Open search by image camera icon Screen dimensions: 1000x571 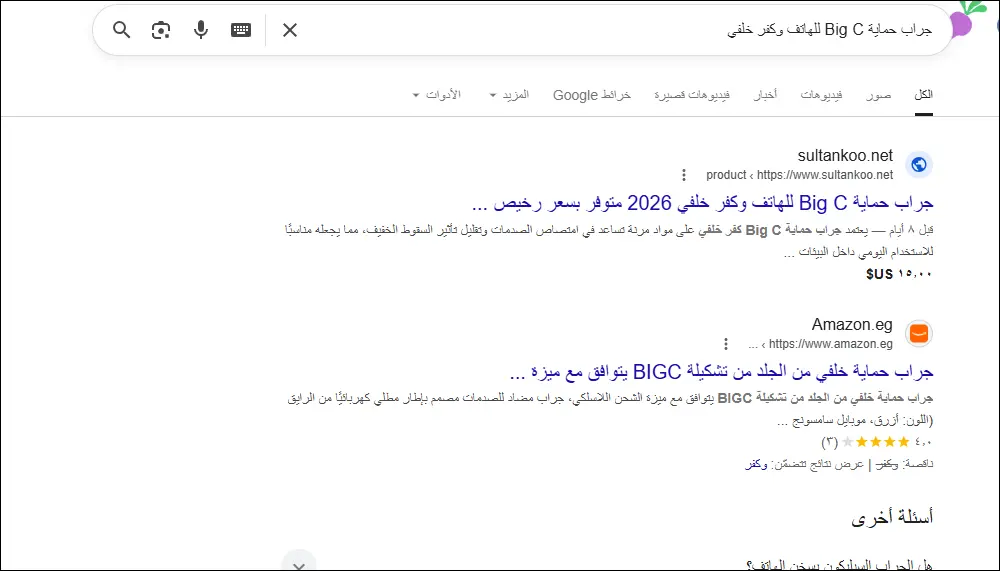click(161, 30)
